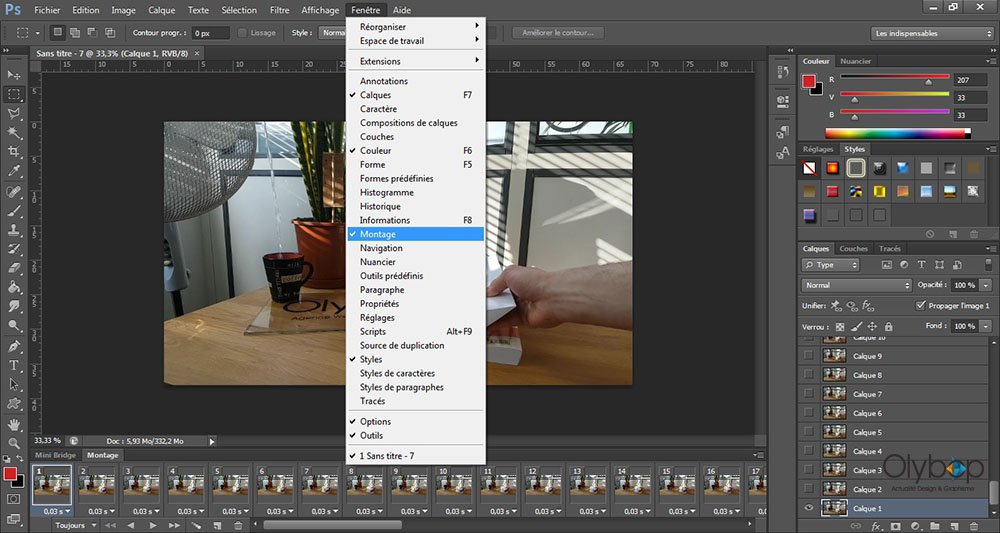Select the Paint Bucket tool
The height and width of the screenshot is (533, 1000).
[13, 288]
